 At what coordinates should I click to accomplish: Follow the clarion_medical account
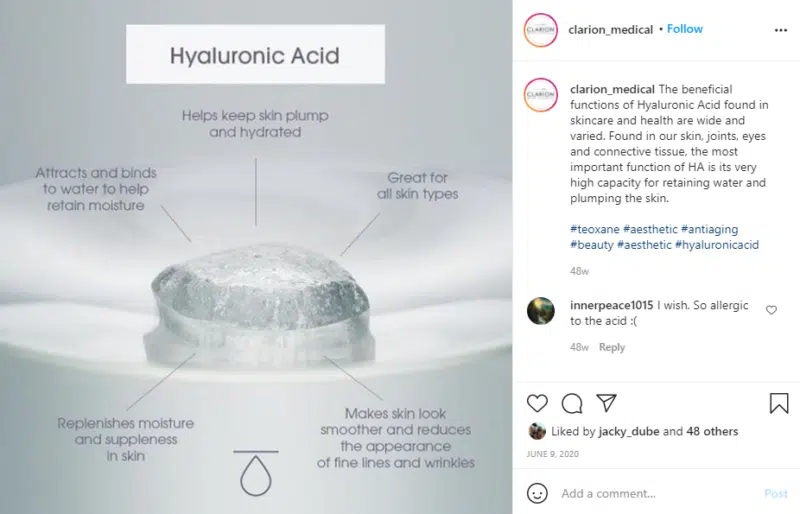[x=685, y=29]
